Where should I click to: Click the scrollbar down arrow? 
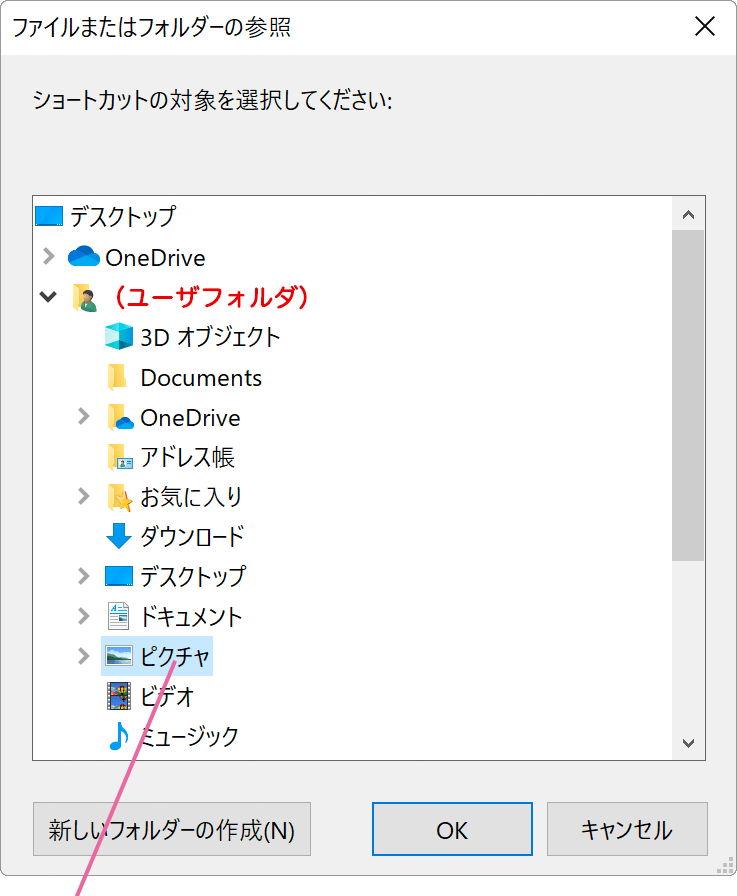688,743
